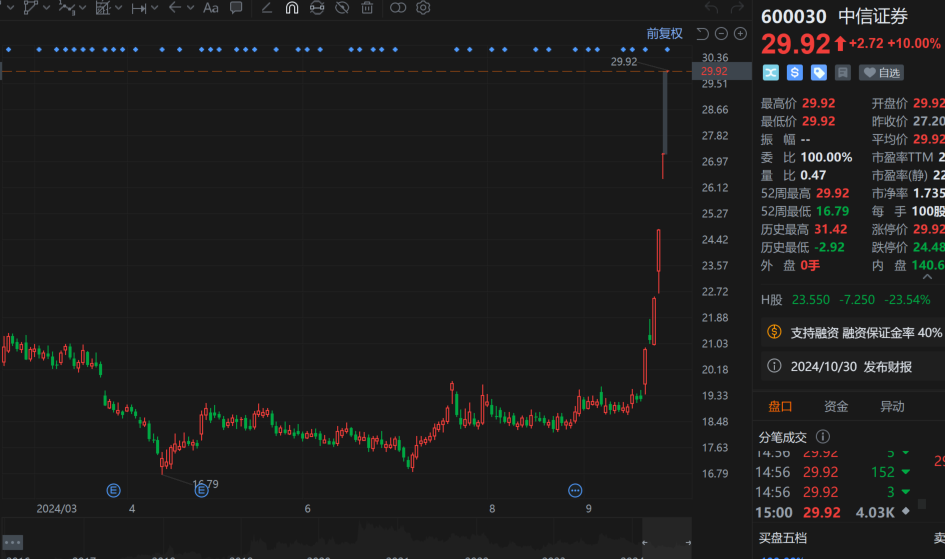
Task: Zoom in the chart with plus icon
Action: [741, 34]
